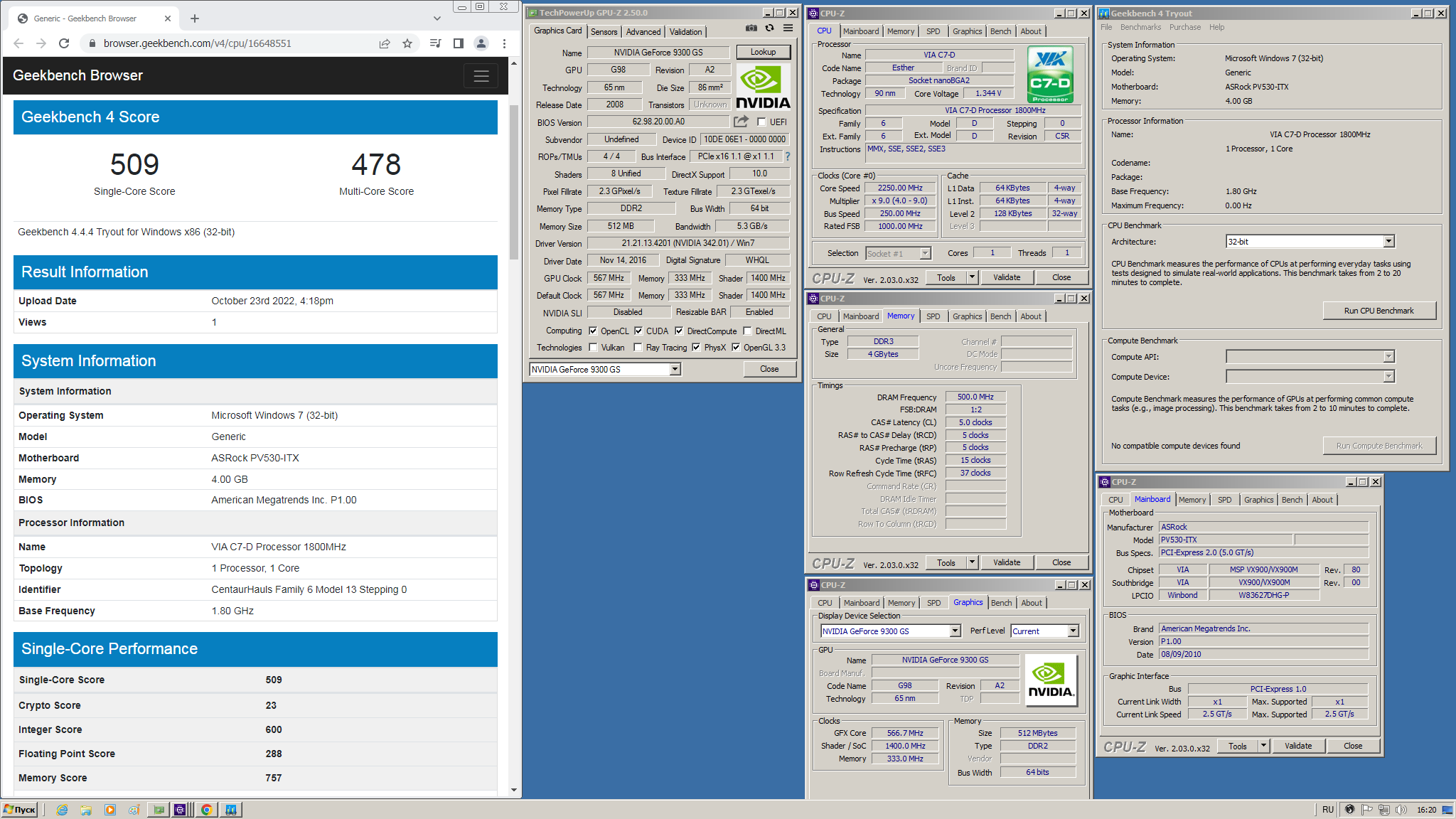Click the VIA C7-D processor logo
Viewport: 1456px width, 819px height.
tap(1050, 74)
